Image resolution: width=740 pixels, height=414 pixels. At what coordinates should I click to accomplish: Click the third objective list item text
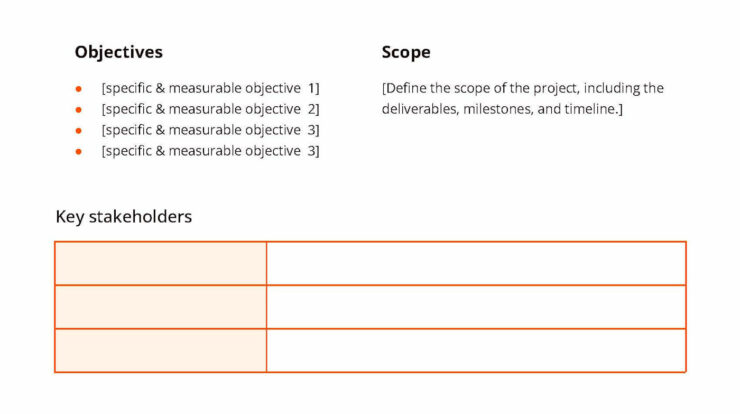(x=210, y=130)
